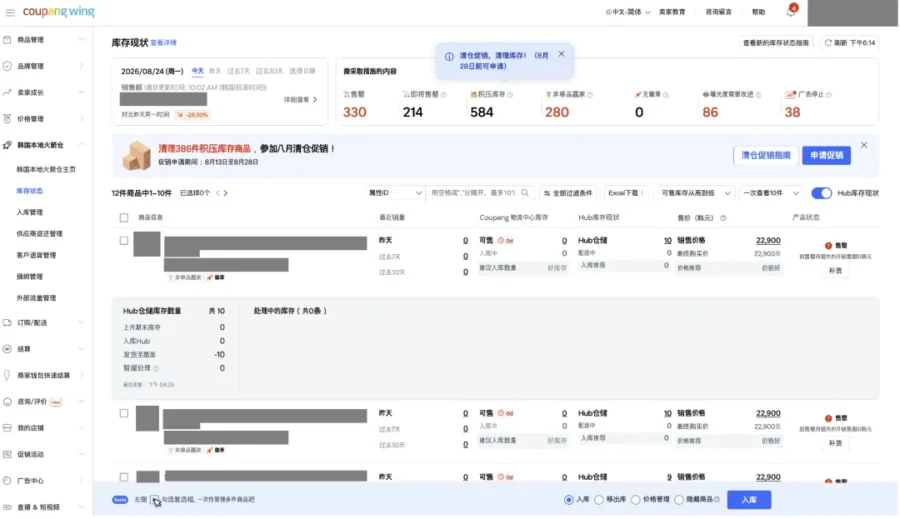
Task: Collapse the 韩国本地火箭仓 sidebar section
Action: pos(81,145)
